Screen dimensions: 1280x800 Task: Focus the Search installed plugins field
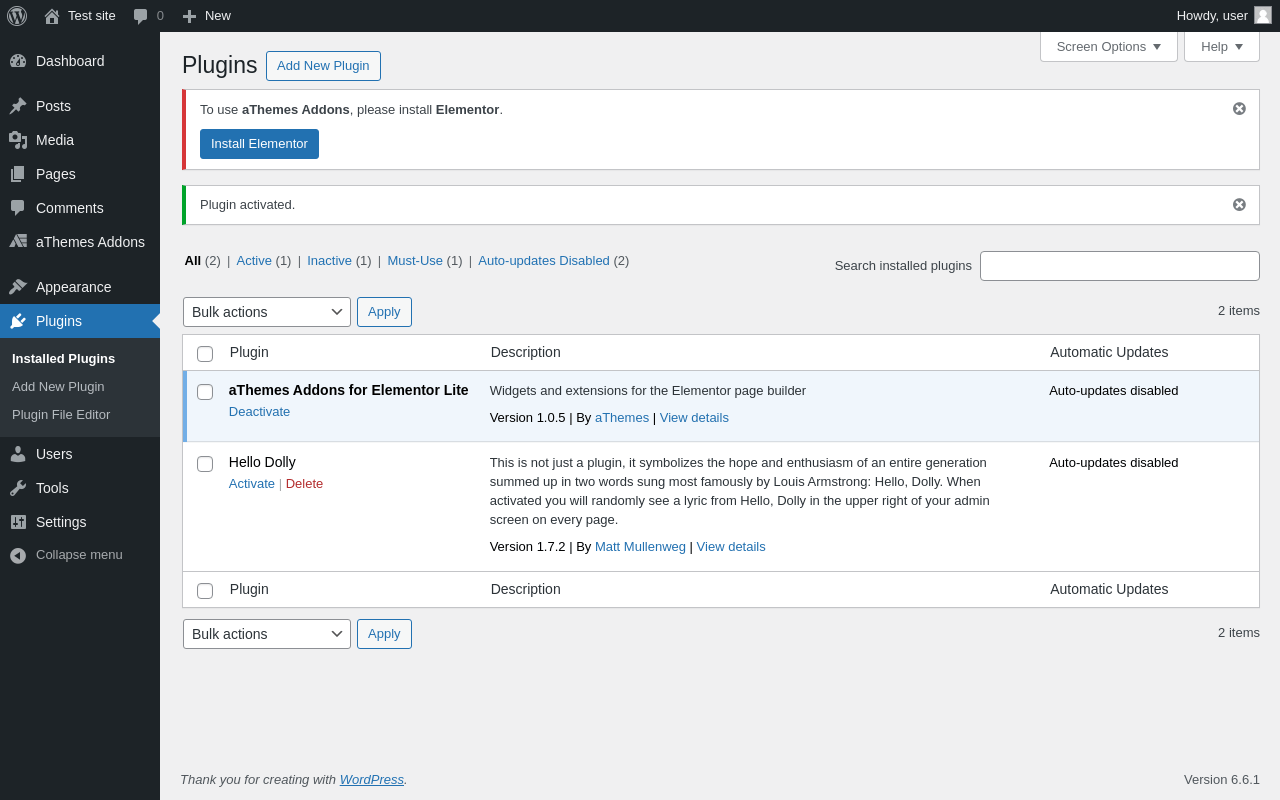[x=1119, y=266]
